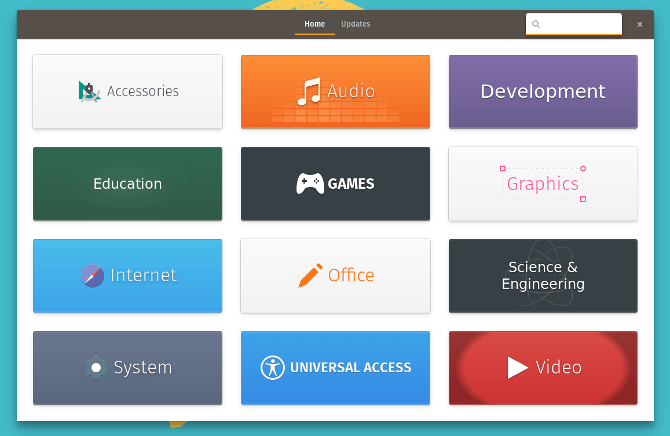Select the Office category
The width and height of the screenshot is (670, 436).
[x=335, y=276]
